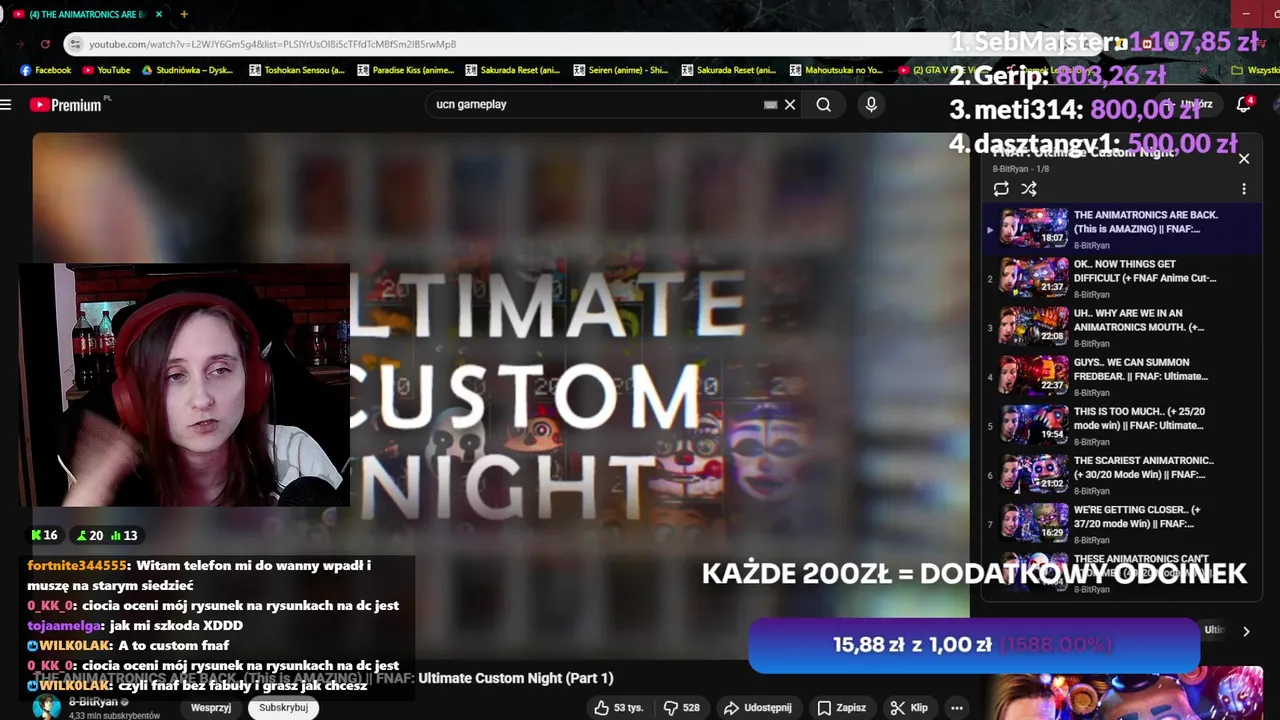Viewport: 1280px width, 720px height.
Task: Open 8-BitRyan channel avatar
Action: click(46, 707)
